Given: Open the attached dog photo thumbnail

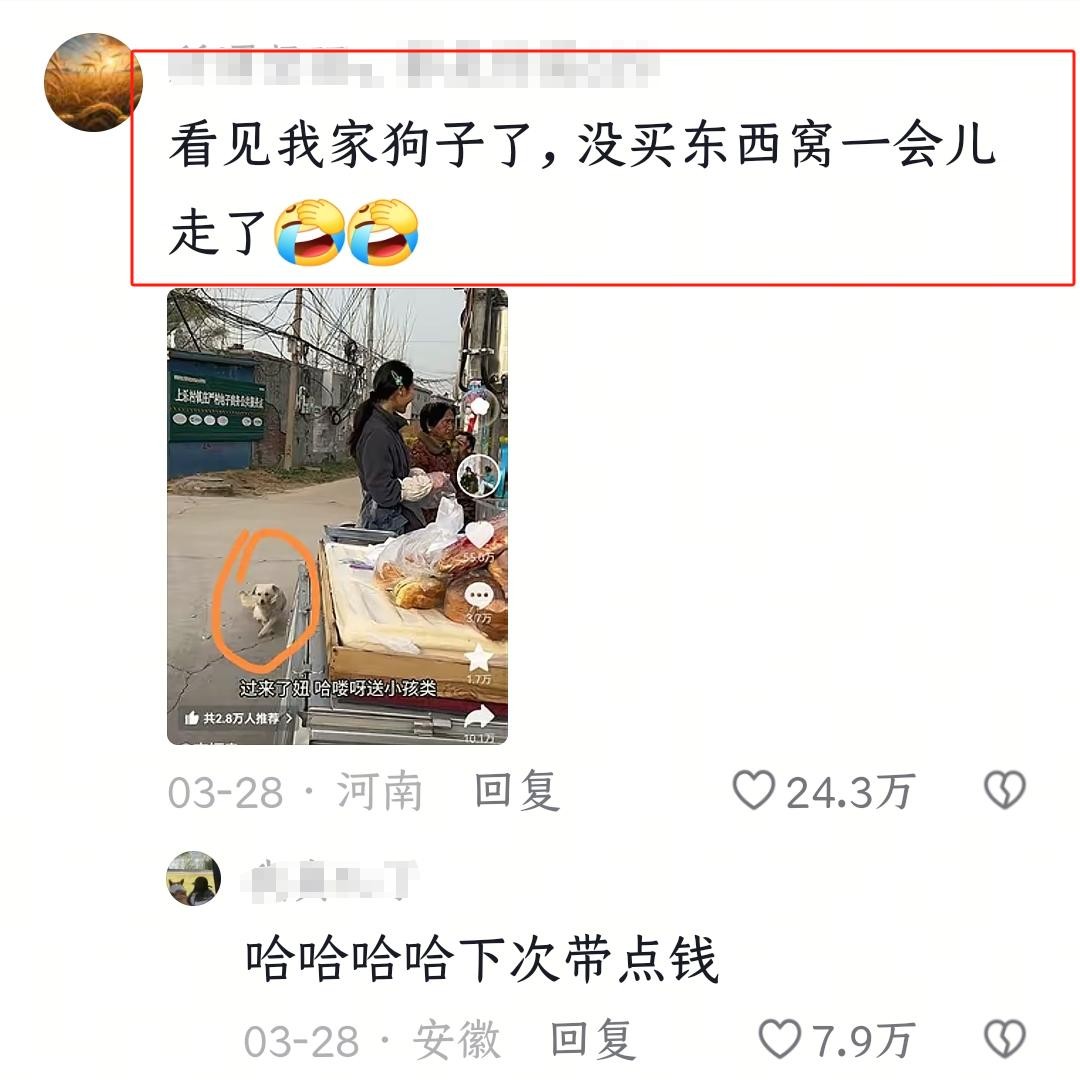Looking at the screenshot, I should (x=338, y=516).
